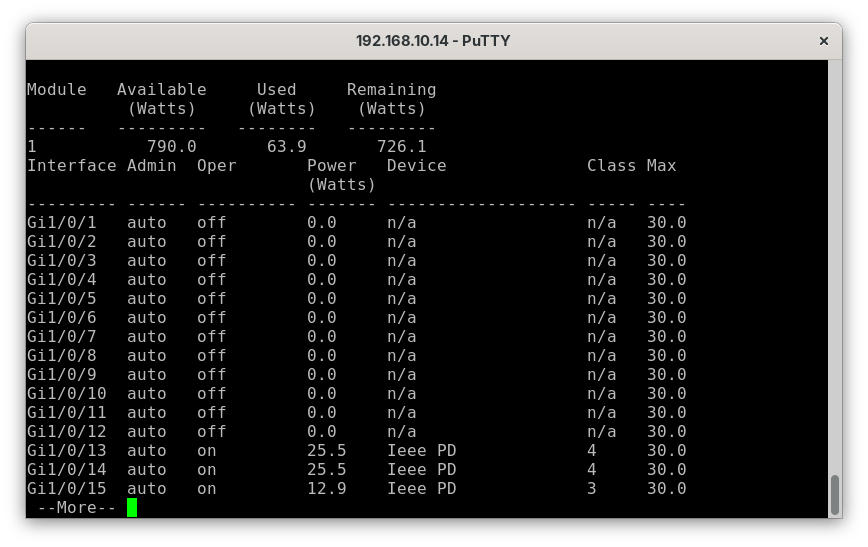Image resolution: width=868 pixels, height=547 pixels.
Task: Click the 0.0 power value for Gi1/0/8
Action: [x=322, y=355]
